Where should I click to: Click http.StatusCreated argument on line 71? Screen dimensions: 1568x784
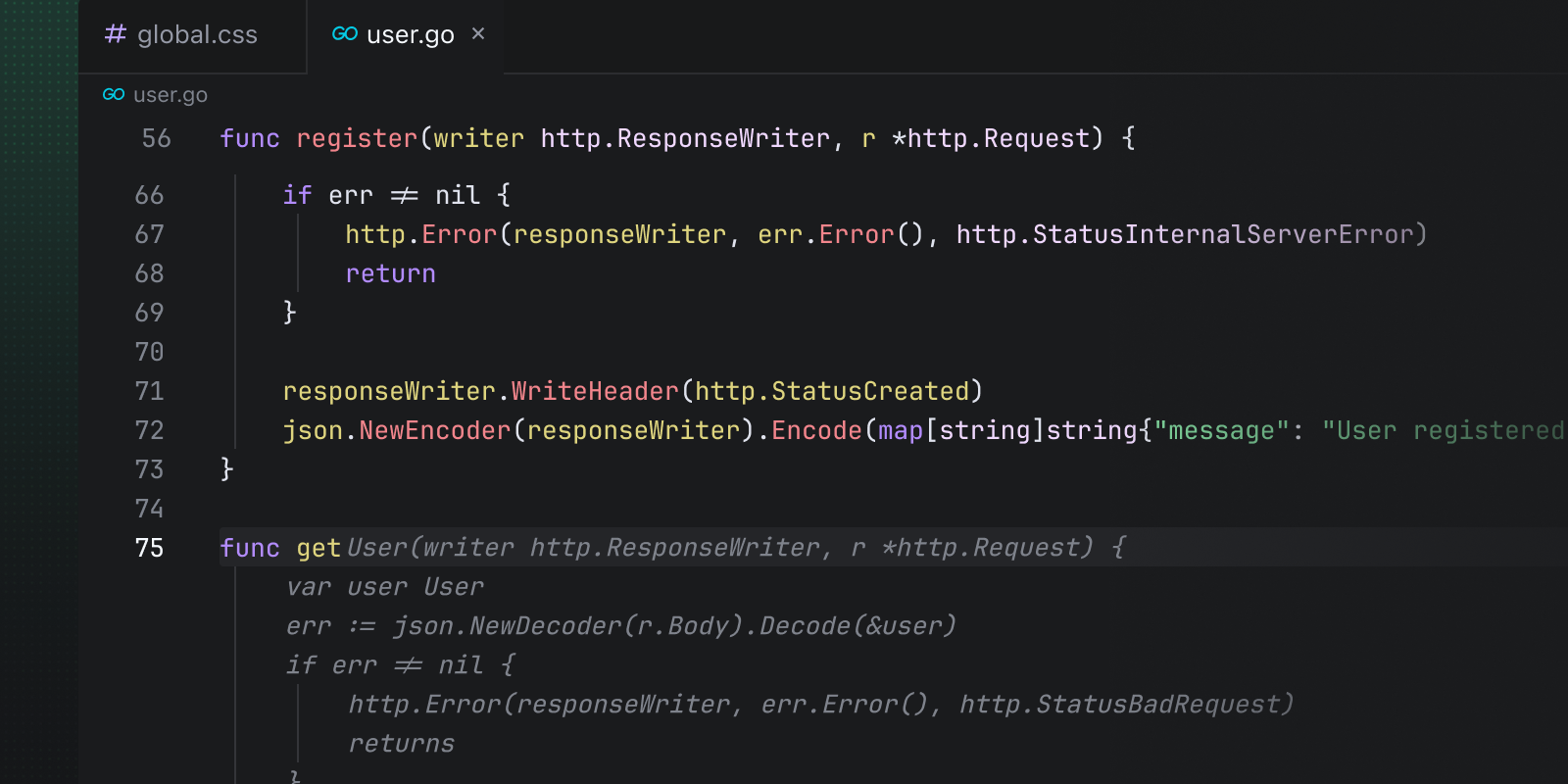pos(832,391)
